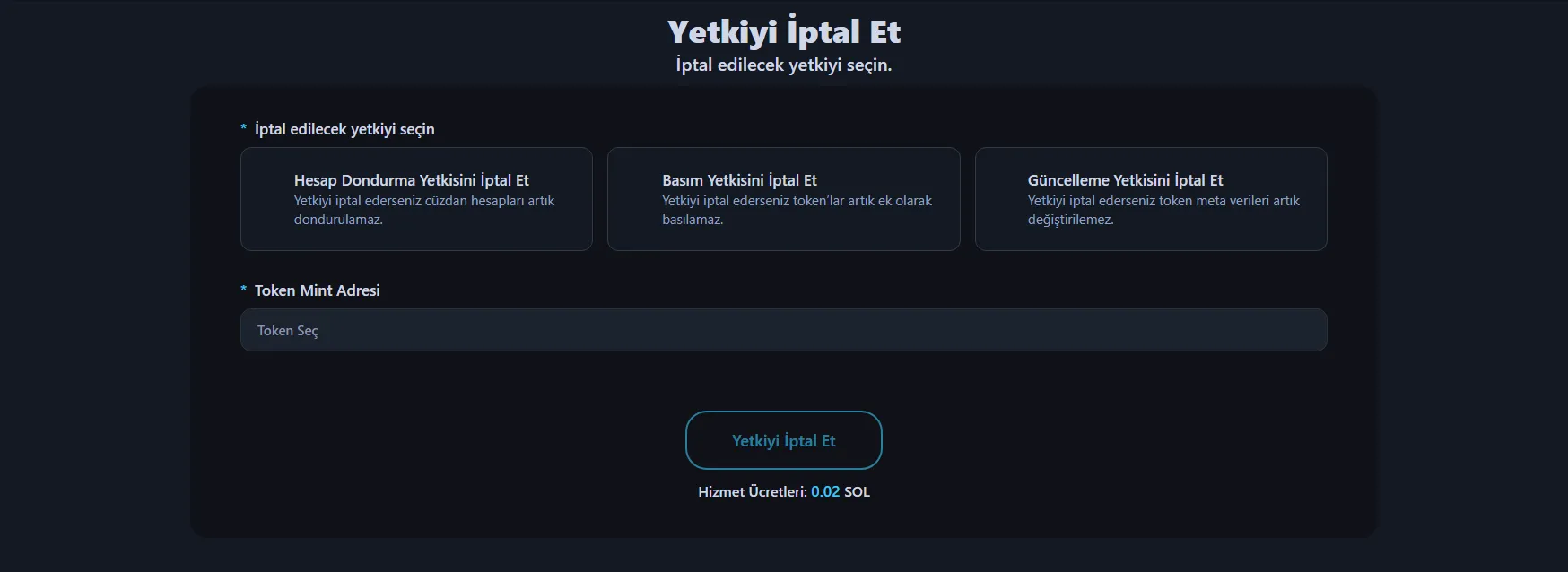Click the 0.02 fee amount
Viewport: 1568px width, 572px height.
click(x=825, y=491)
